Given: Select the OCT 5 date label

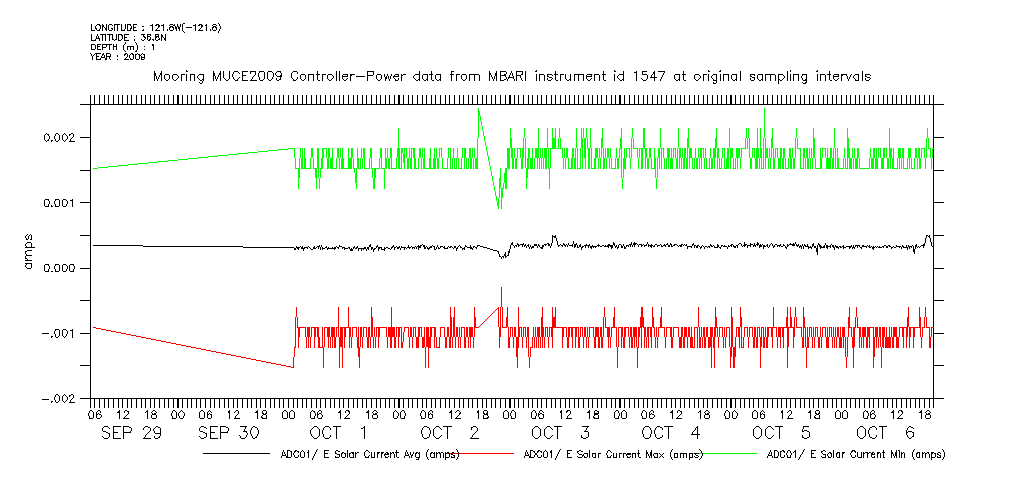Looking at the screenshot, I should [781, 433].
